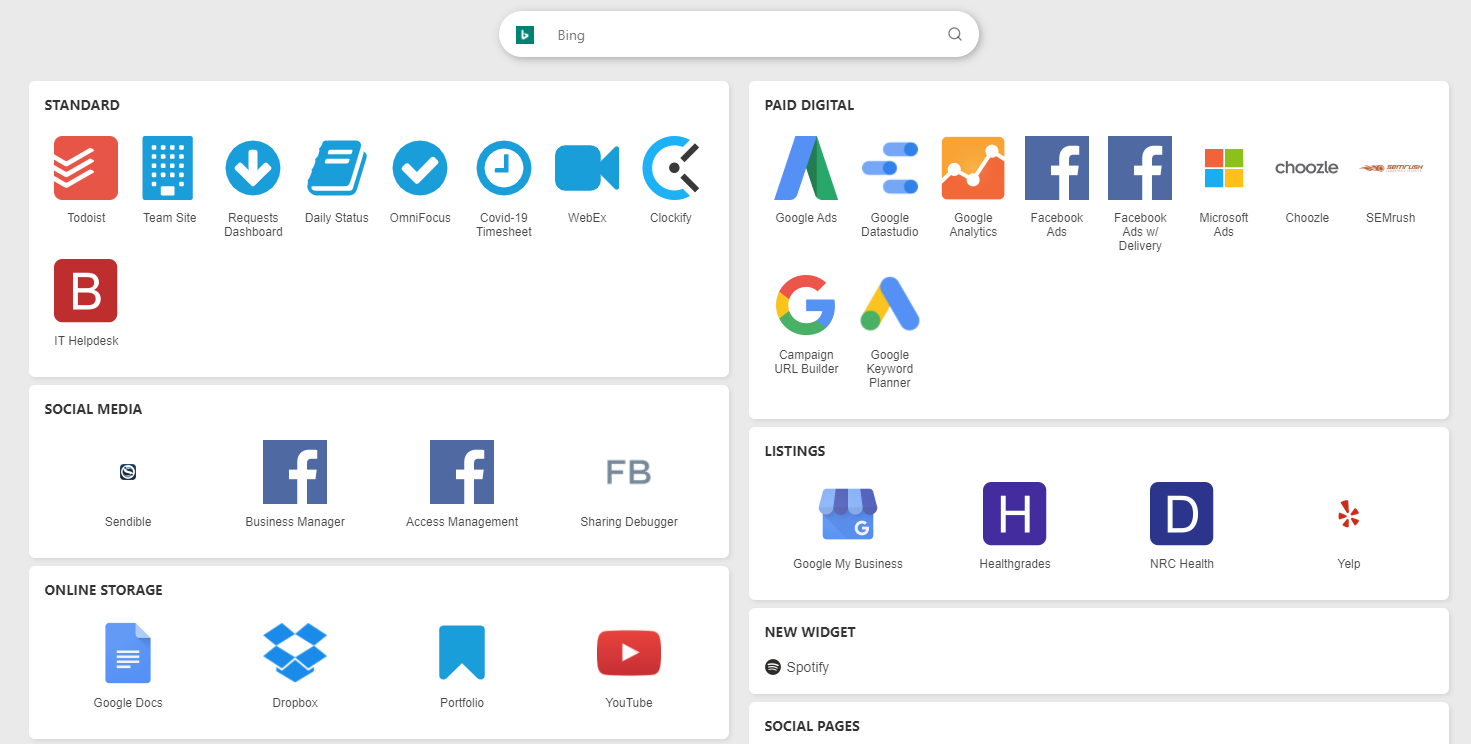Open the Google Datastudio icon
Screen dimensions: 1471x744
click(x=890, y=168)
